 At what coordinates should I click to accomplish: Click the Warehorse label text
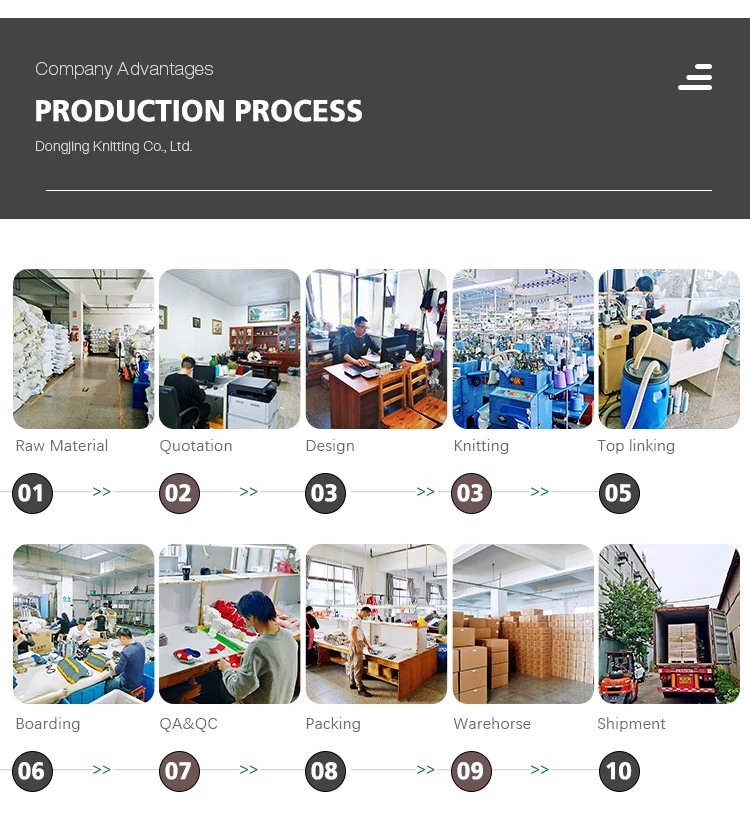(x=492, y=724)
